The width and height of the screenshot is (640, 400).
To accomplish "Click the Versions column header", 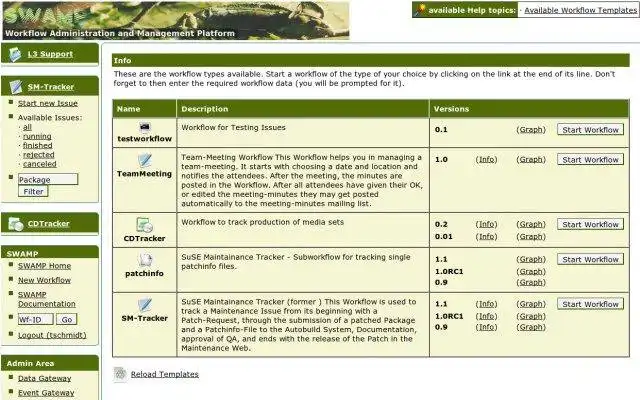I will click(529, 109).
